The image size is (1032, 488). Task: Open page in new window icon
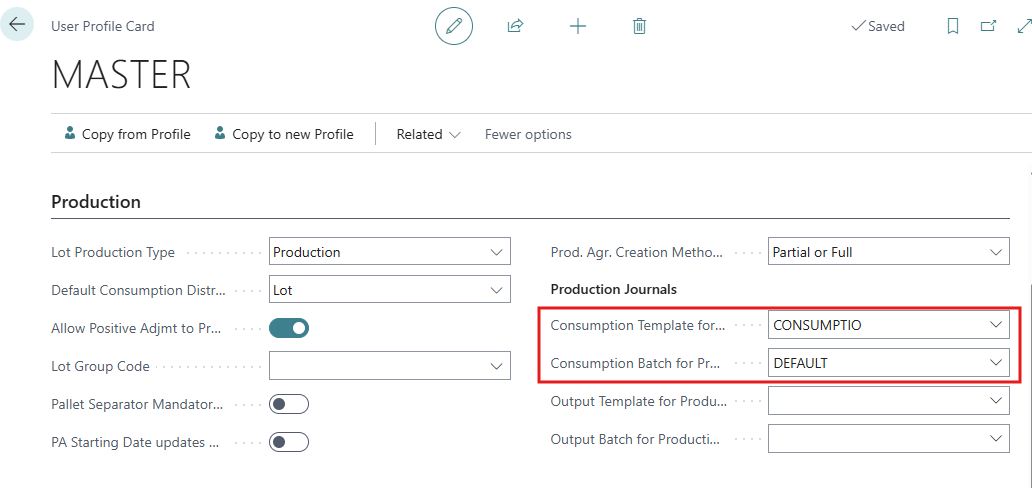click(988, 26)
